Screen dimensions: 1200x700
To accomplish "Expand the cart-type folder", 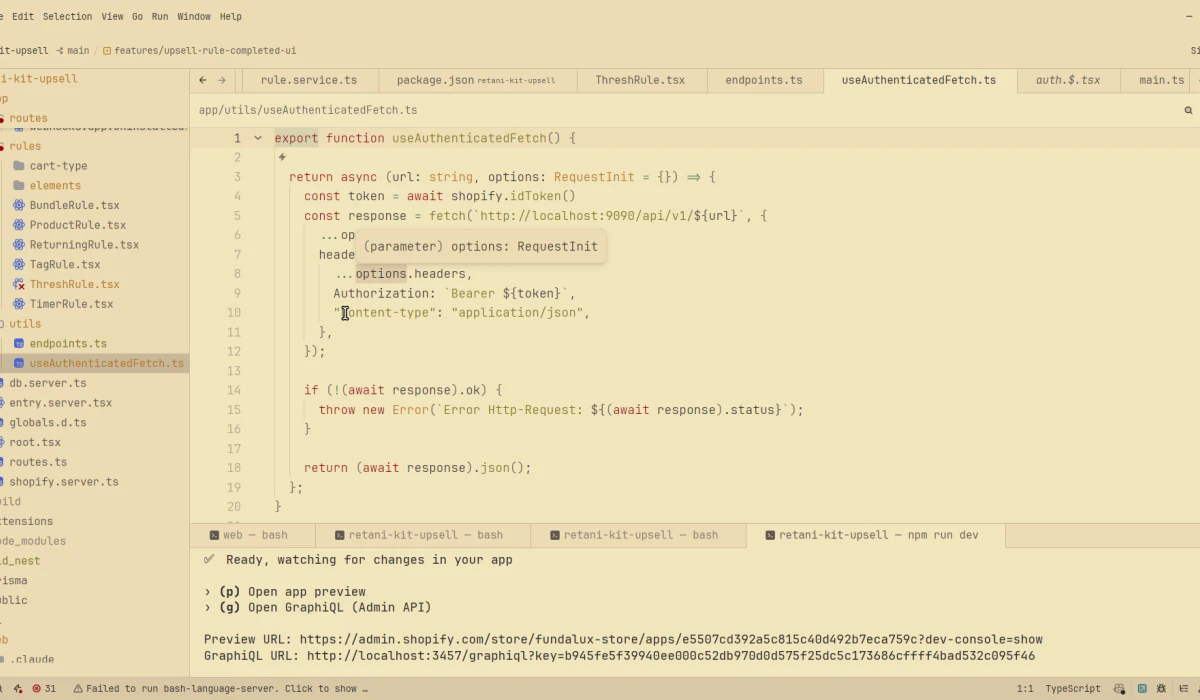I will point(60,166).
